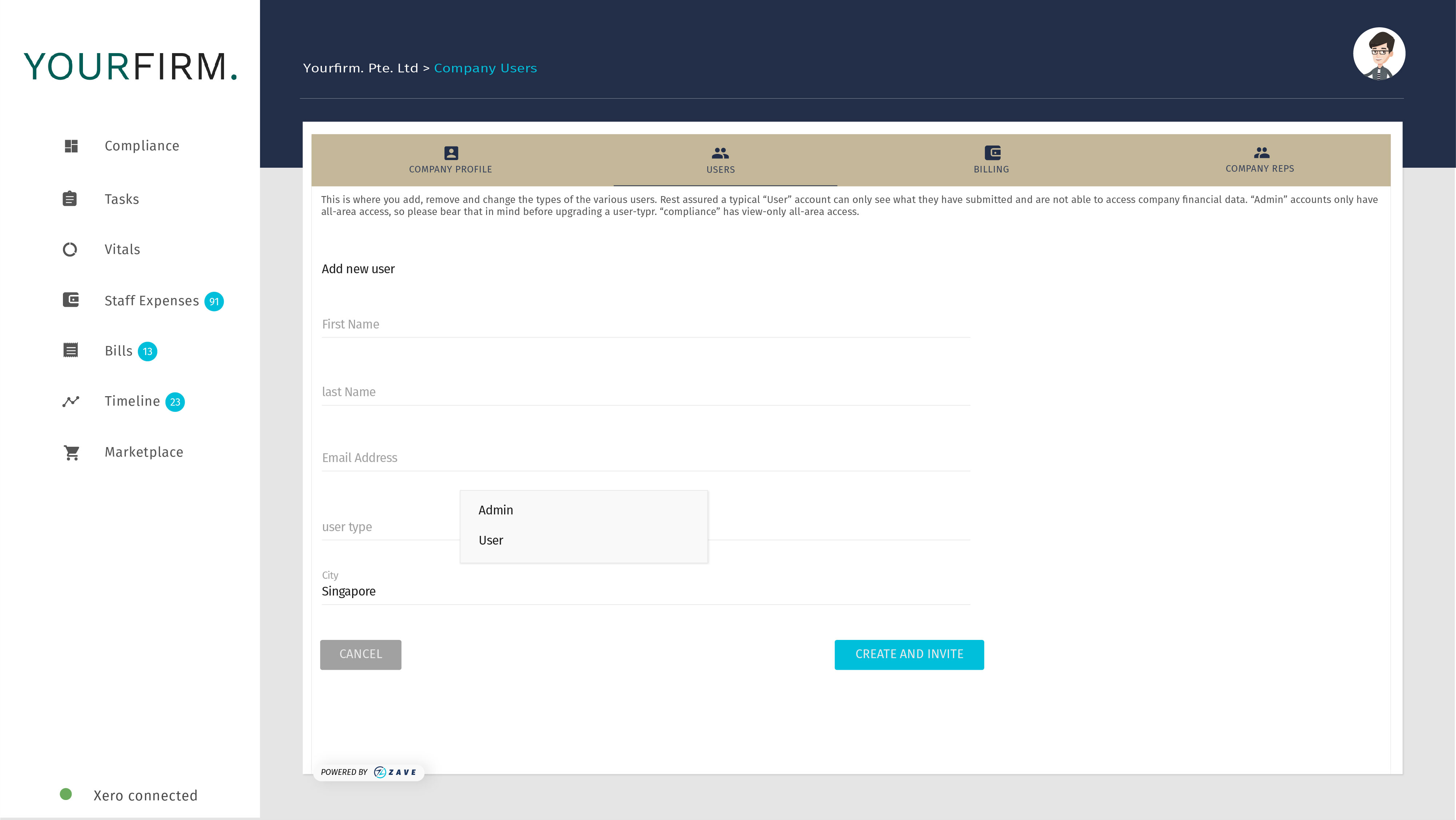Viewport: 1456px width, 820px height.
Task: Click the Powered by text
Action: tap(344, 772)
